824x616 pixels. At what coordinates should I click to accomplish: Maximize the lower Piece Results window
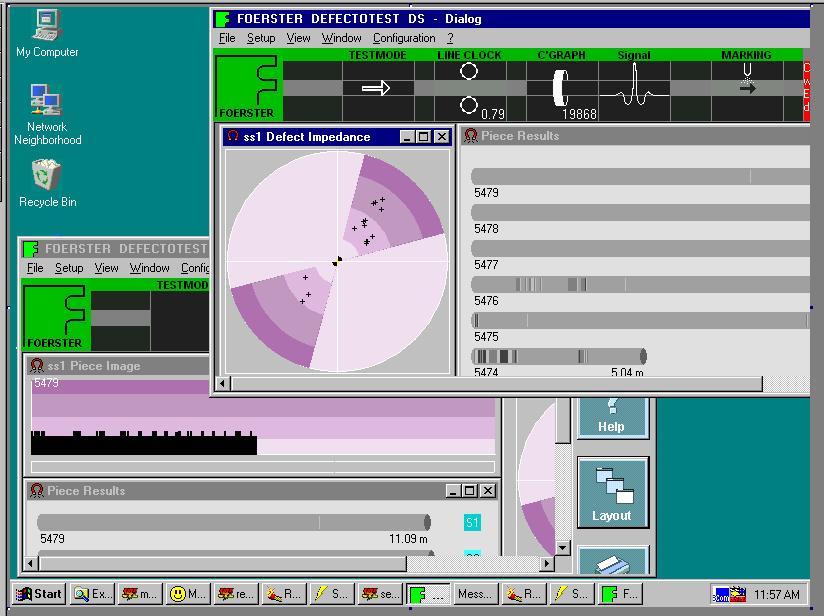point(470,491)
